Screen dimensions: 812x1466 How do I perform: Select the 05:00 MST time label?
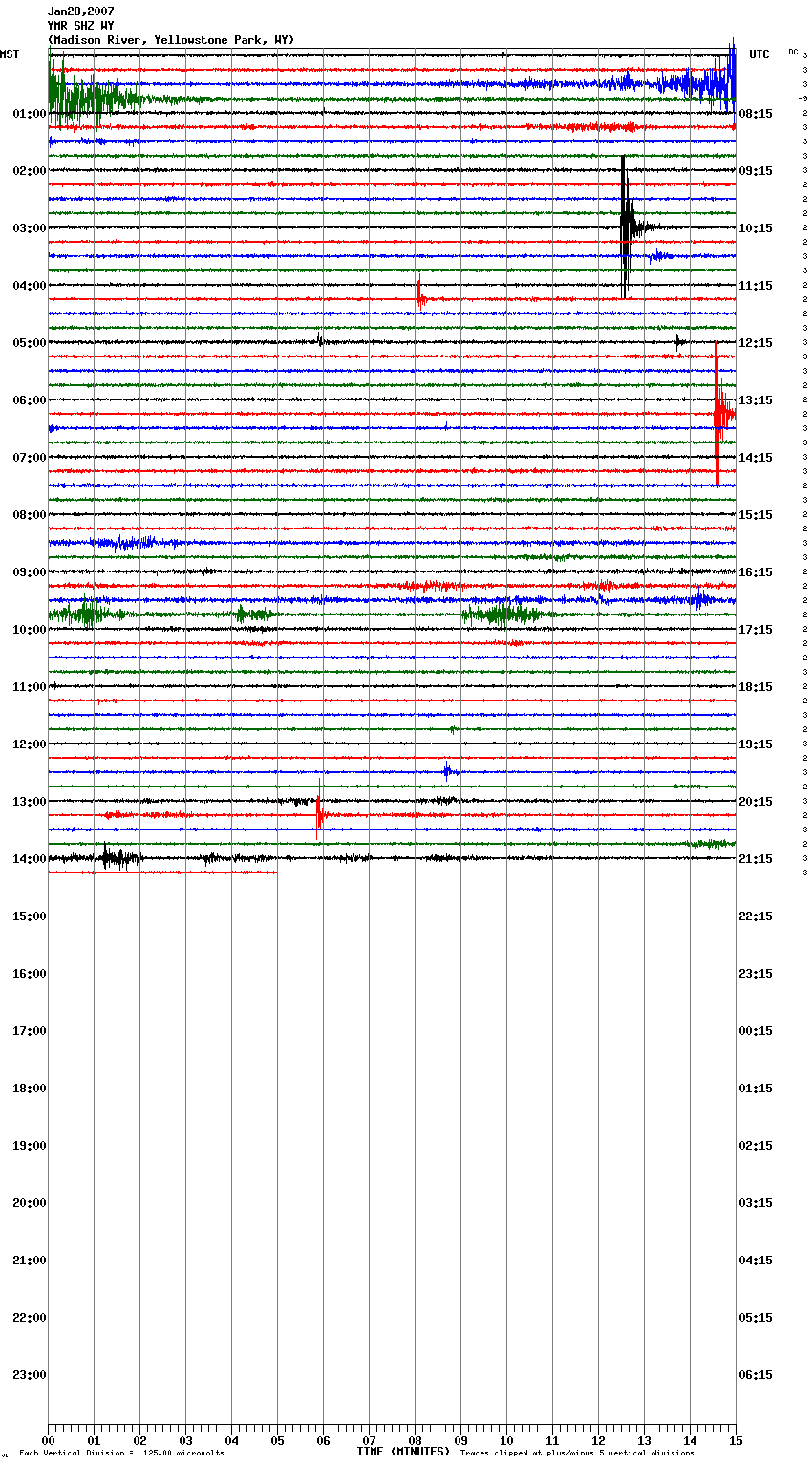pyautogui.click(x=30, y=343)
